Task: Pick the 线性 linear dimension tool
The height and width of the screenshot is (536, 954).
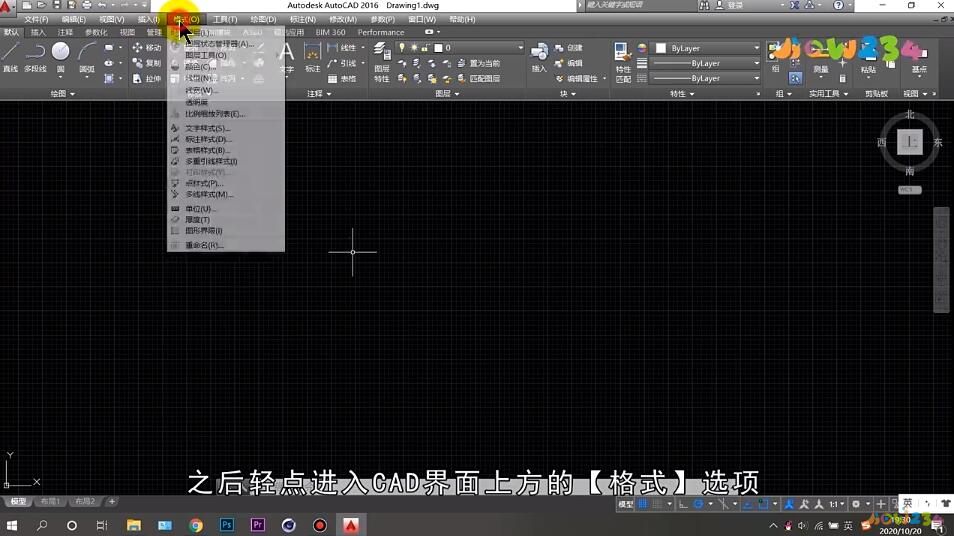Action: (342, 47)
